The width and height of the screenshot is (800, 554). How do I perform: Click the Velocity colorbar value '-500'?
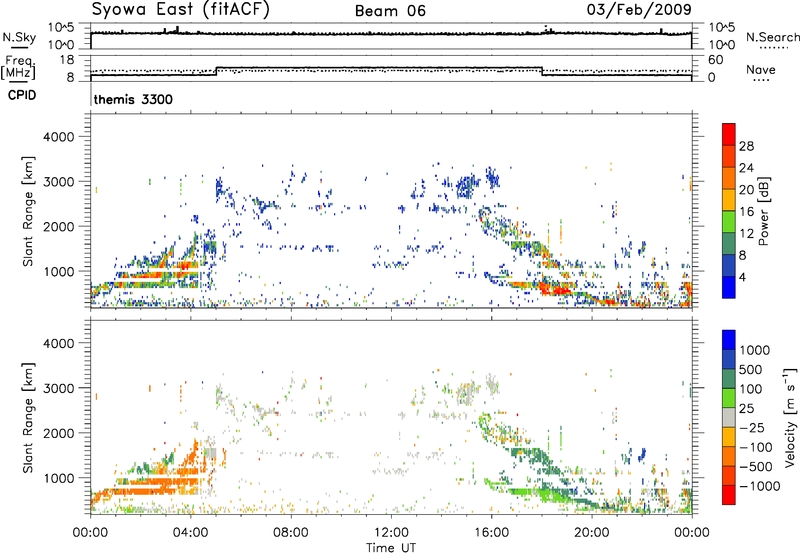755,466
